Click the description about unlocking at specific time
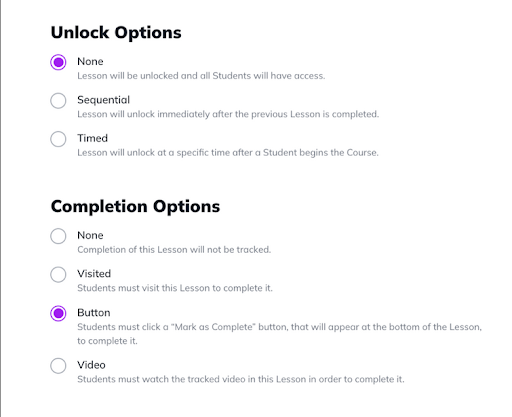Viewport: 512px width, 417px height. (228, 153)
